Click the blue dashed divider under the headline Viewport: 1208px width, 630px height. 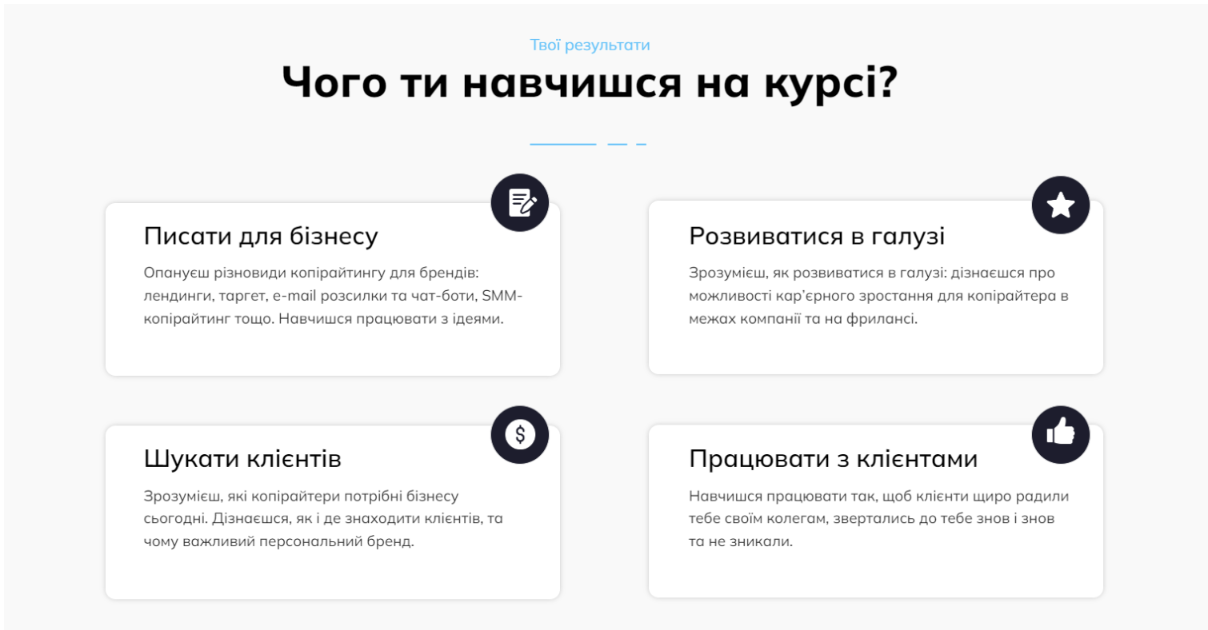coord(588,145)
